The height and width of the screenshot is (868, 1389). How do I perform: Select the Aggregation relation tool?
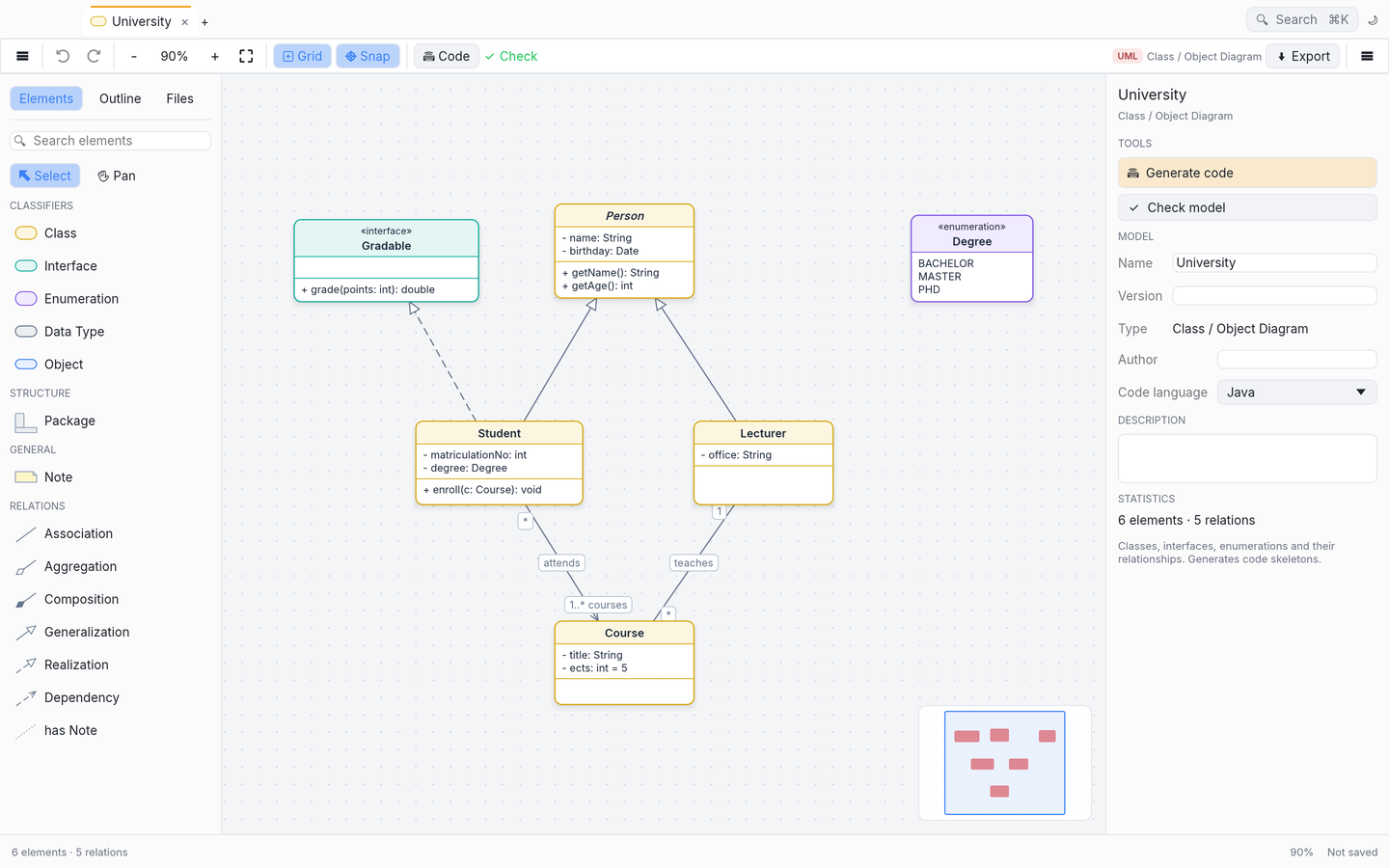point(80,566)
